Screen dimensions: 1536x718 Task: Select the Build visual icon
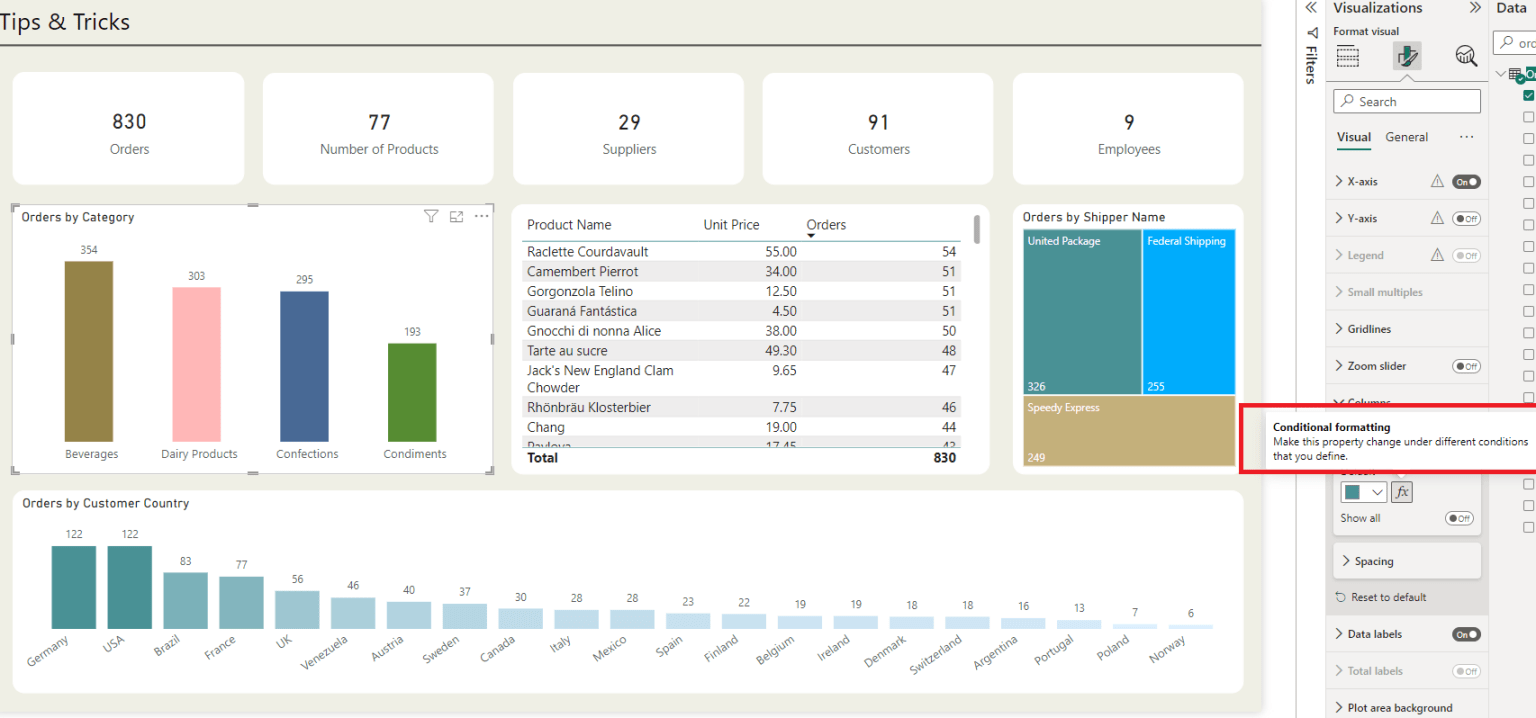point(1347,56)
